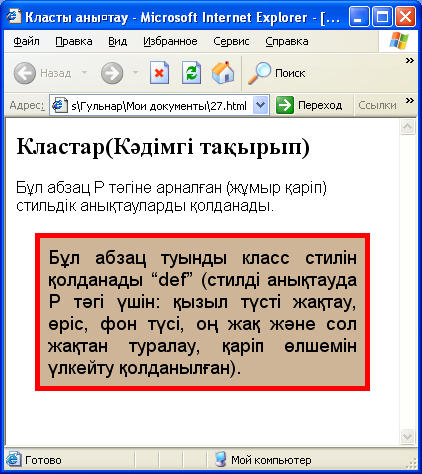Click the paragraph starting Бұл абзац Р тәгіне
This screenshot has width=422, height=474.
(x=171, y=197)
